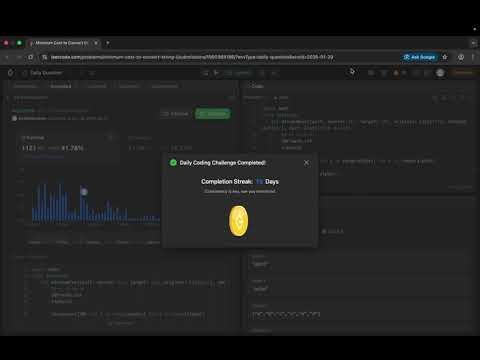Click the orange streak fire icon
Viewport: 480px width, 360px height.
tap(396, 73)
